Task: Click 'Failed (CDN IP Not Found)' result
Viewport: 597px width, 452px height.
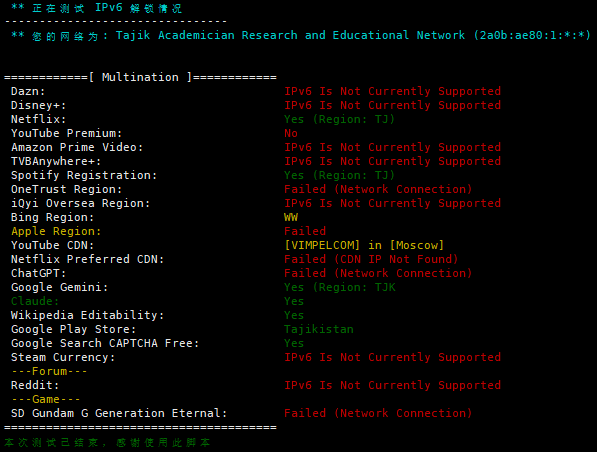Action: point(371,259)
